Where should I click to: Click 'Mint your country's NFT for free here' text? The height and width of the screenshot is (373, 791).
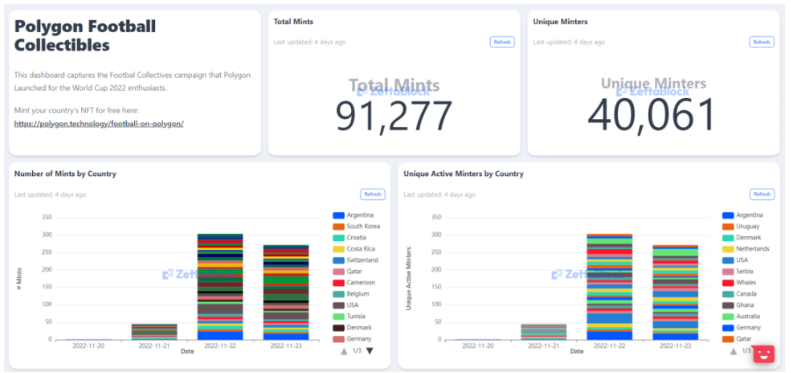(77, 111)
